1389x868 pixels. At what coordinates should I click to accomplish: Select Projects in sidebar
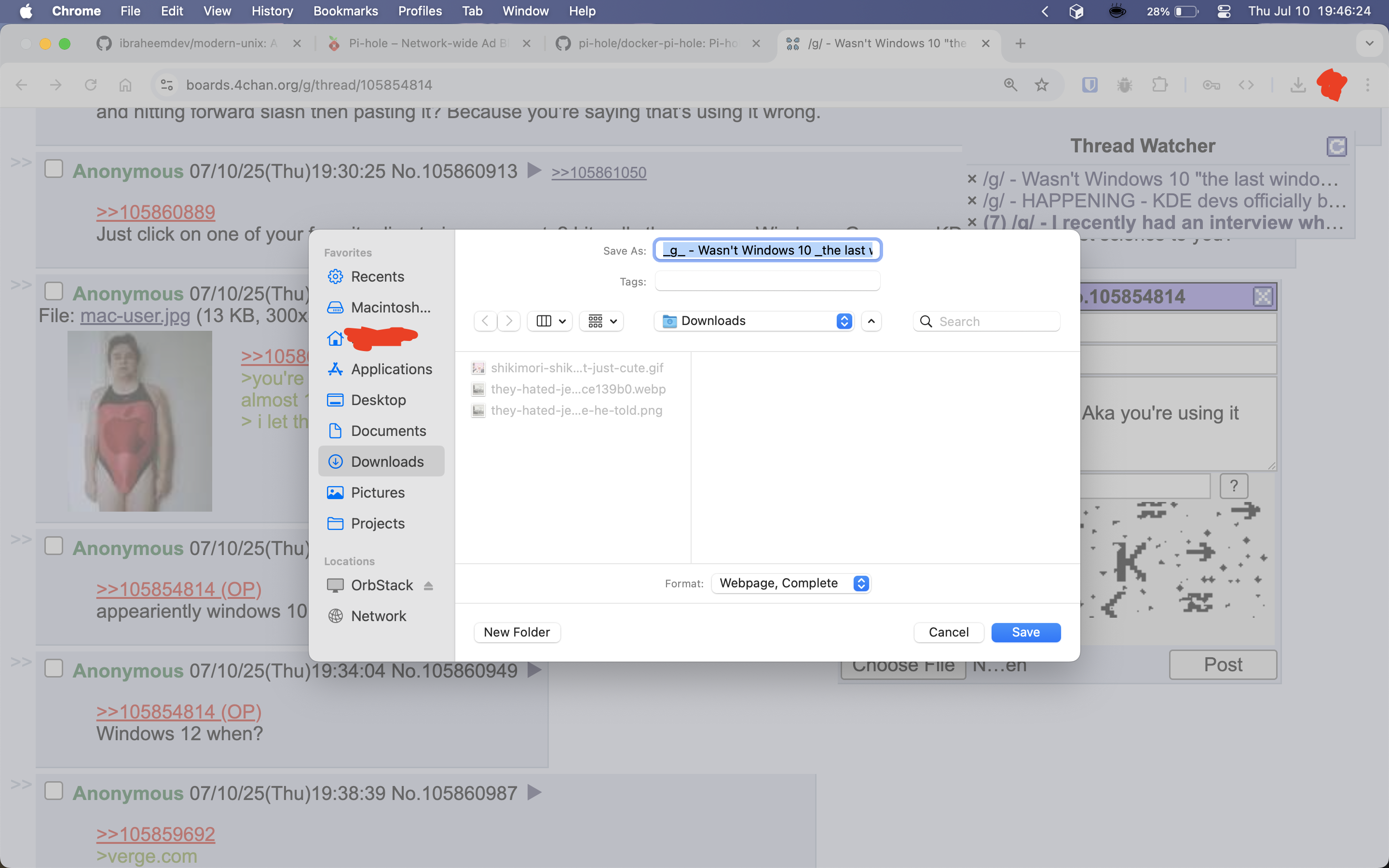[381, 524]
